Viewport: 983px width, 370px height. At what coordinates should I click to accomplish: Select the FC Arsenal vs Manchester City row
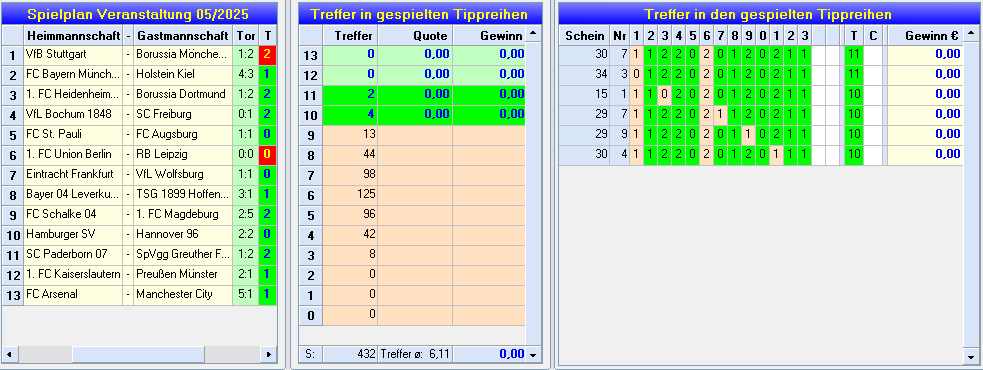139,295
